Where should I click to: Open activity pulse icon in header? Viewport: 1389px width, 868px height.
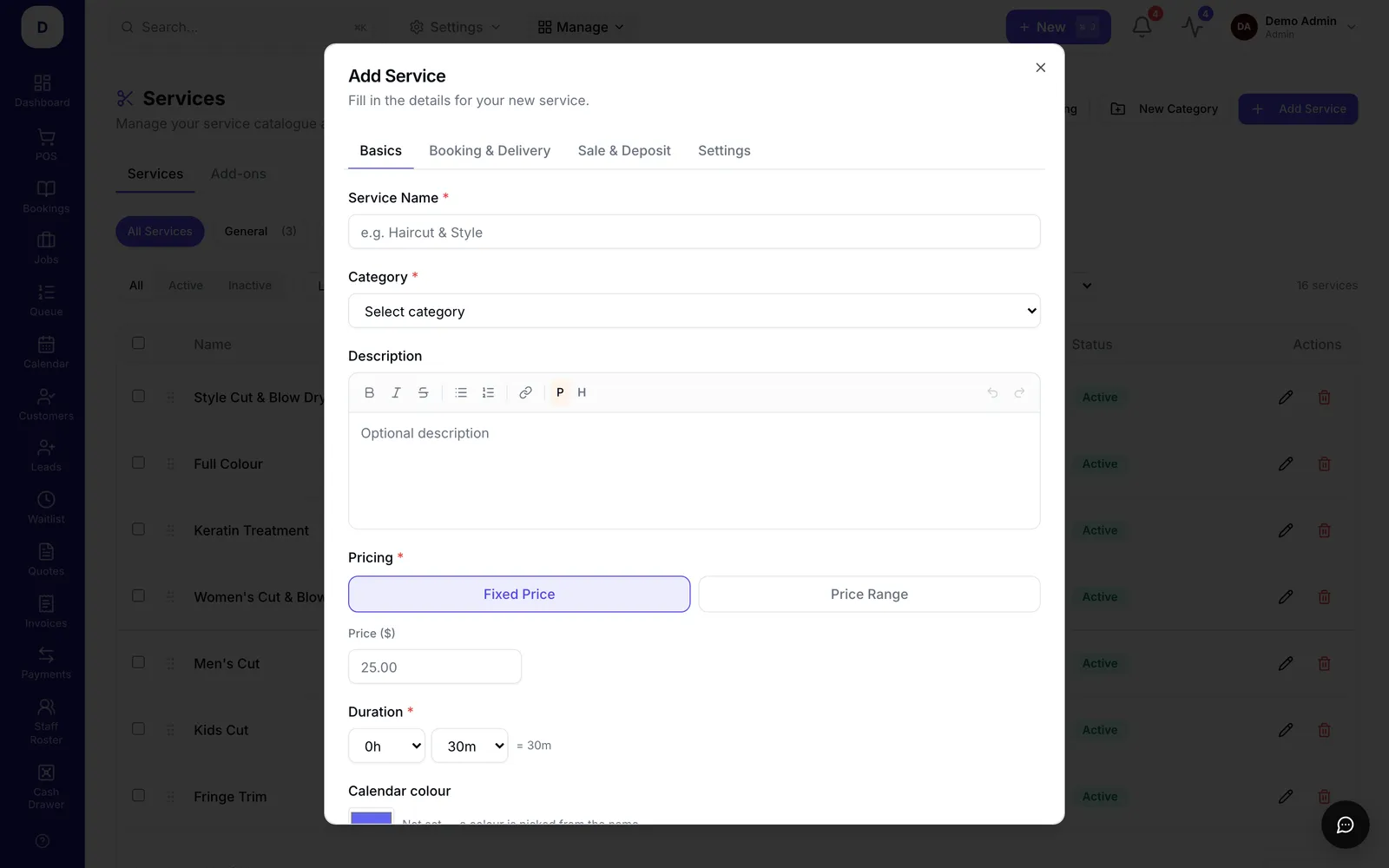(x=1192, y=27)
